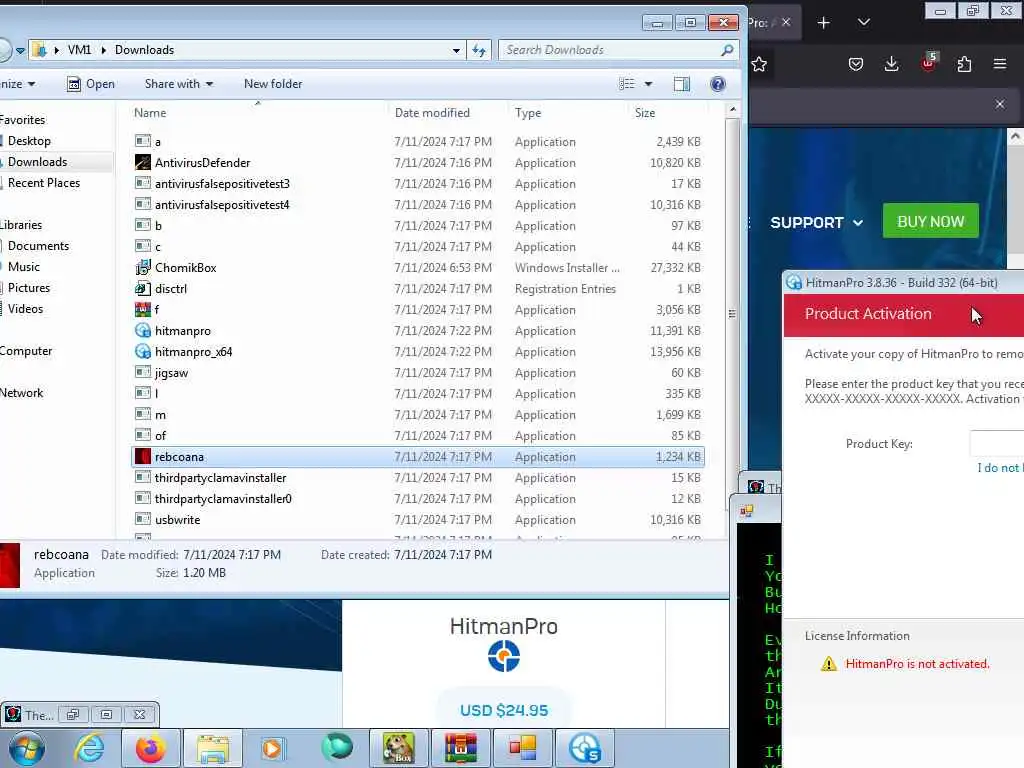Open the Documents library

pyautogui.click(x=38, y=246)
